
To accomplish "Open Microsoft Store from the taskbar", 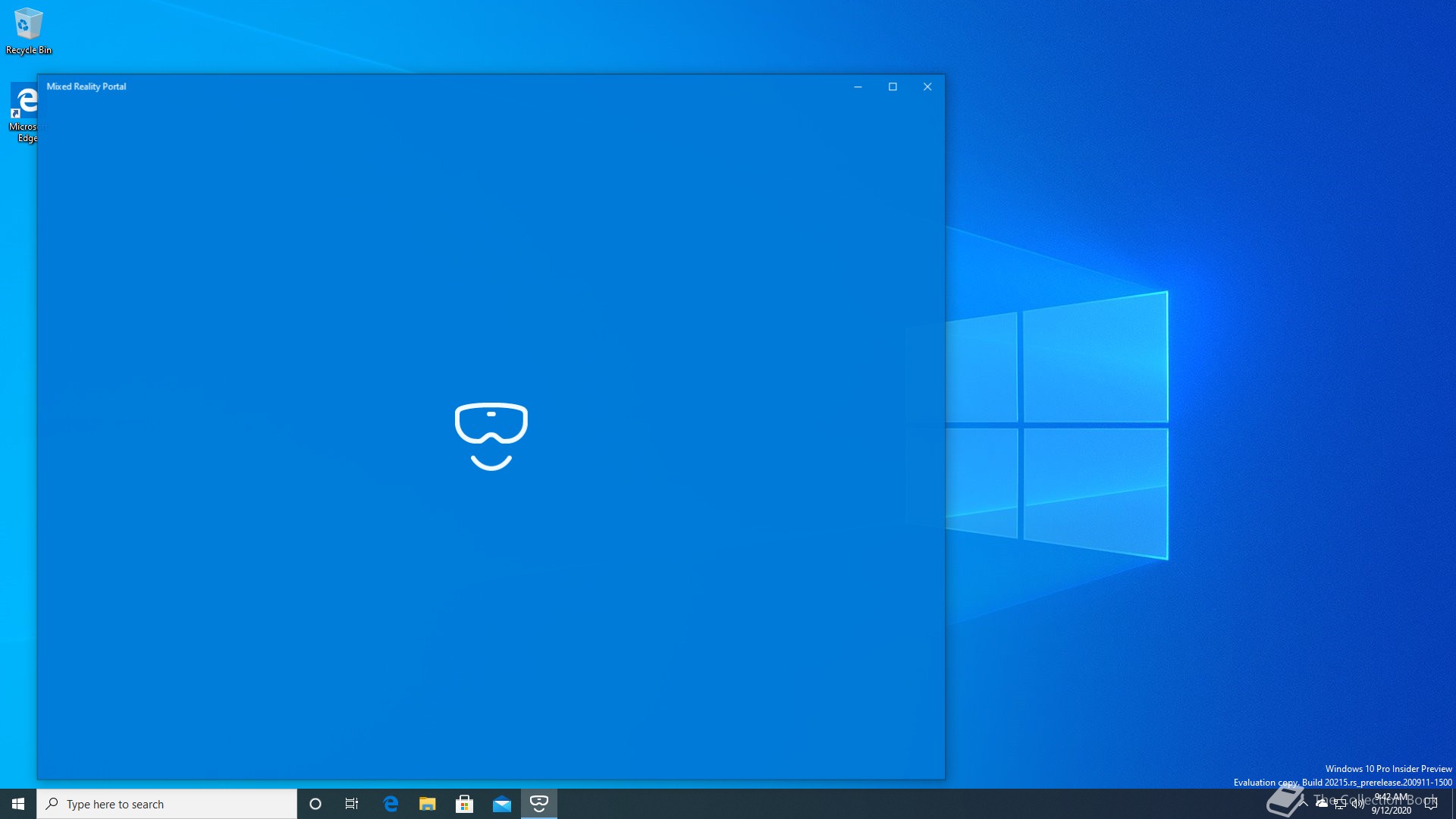I will 465,804.
